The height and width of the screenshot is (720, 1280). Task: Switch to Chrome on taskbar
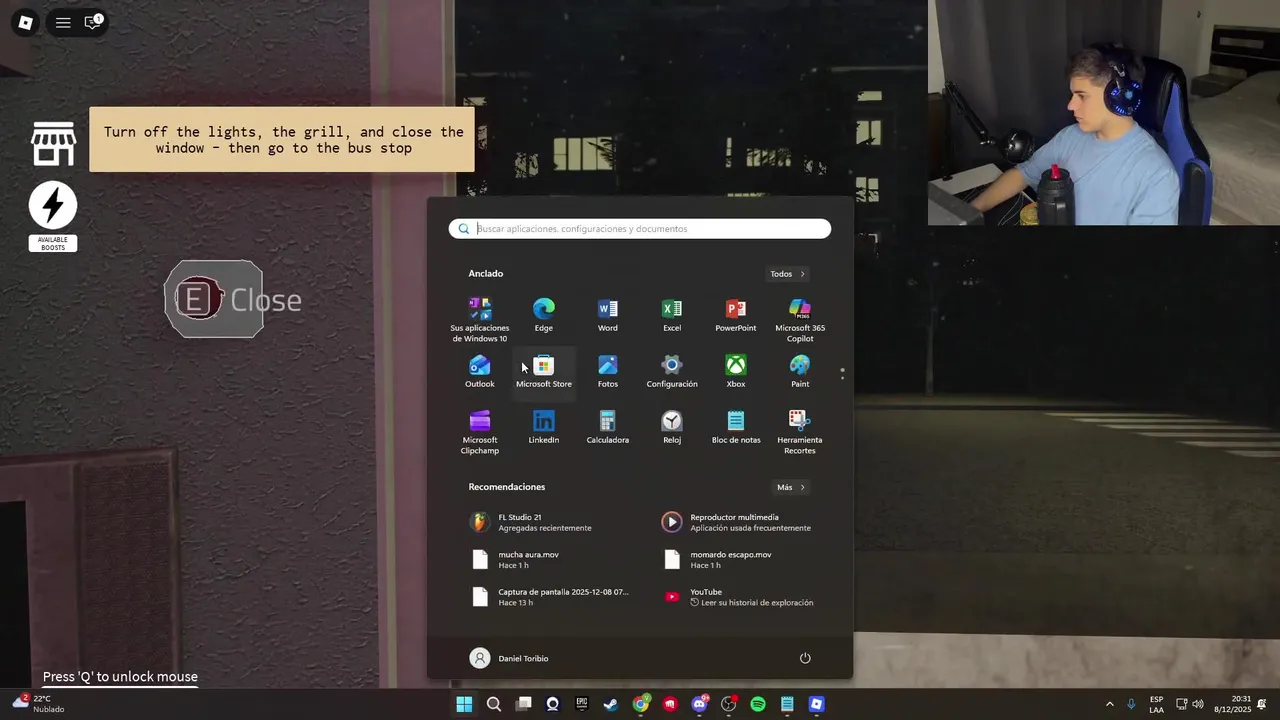(641, 704)
